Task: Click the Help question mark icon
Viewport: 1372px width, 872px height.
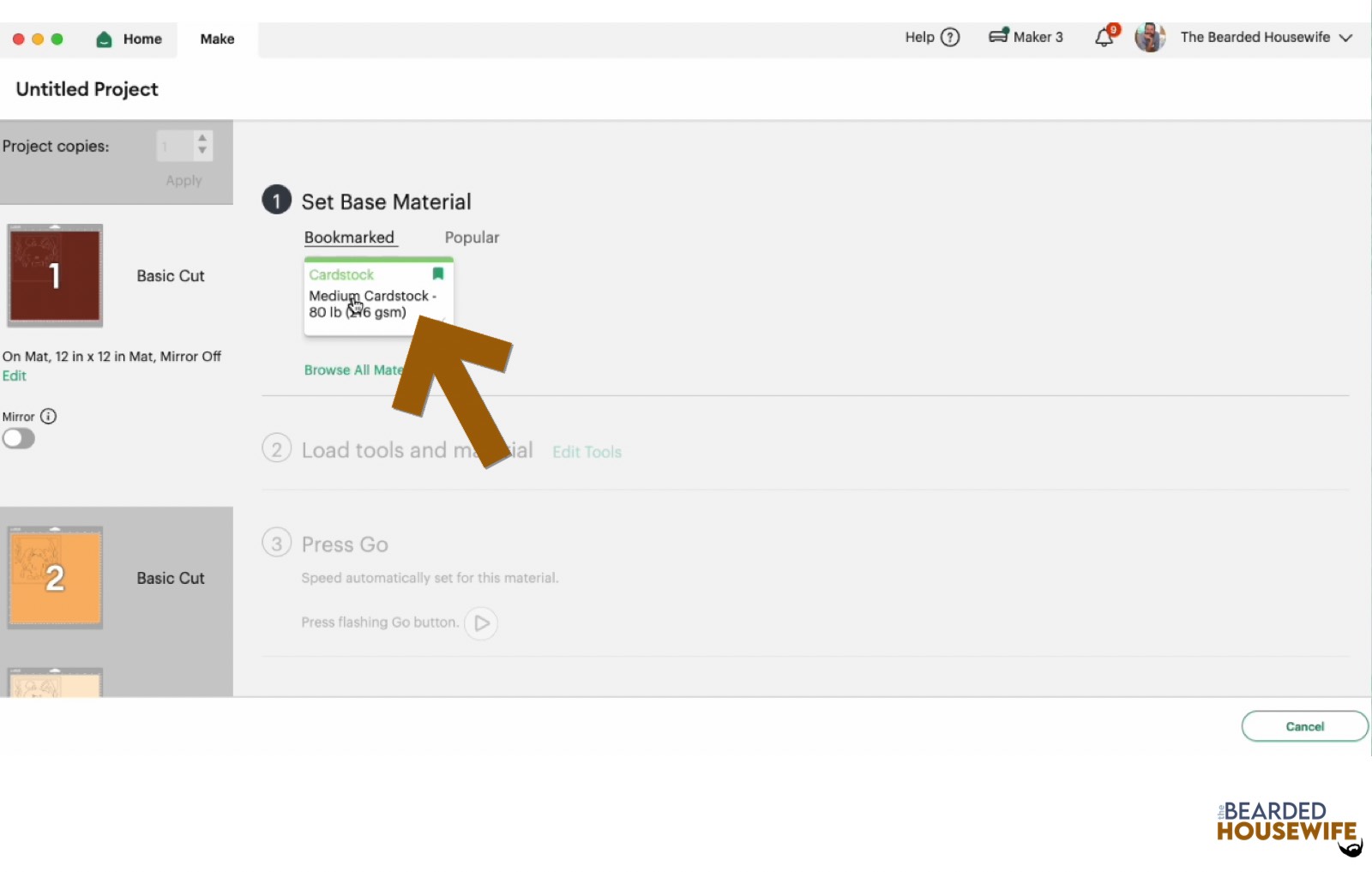Action: point(950,37)
